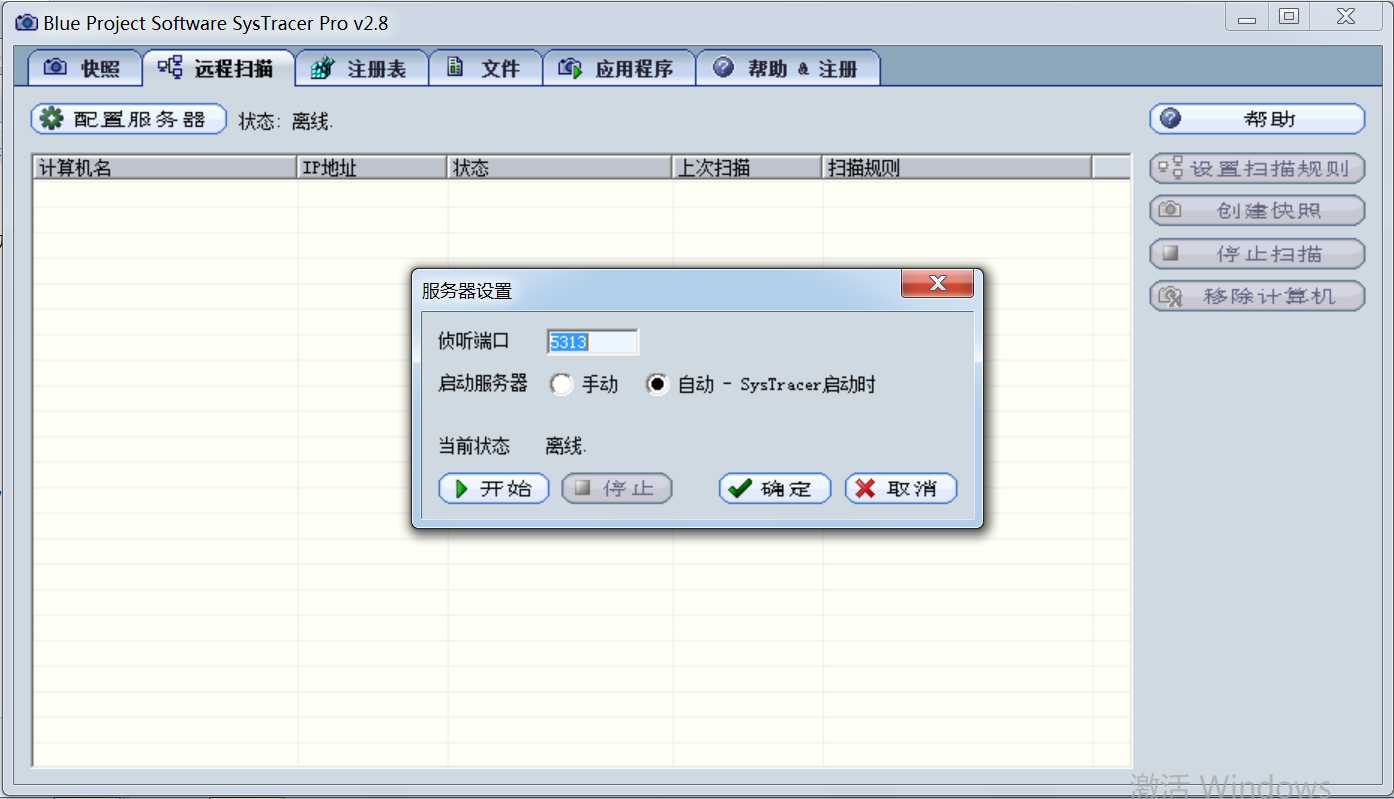Image resolution: width=1394 pixels, height=799 pixels.
Task: Click the 移除计算机 remove computer button
Action: [x=1257, y=296]
